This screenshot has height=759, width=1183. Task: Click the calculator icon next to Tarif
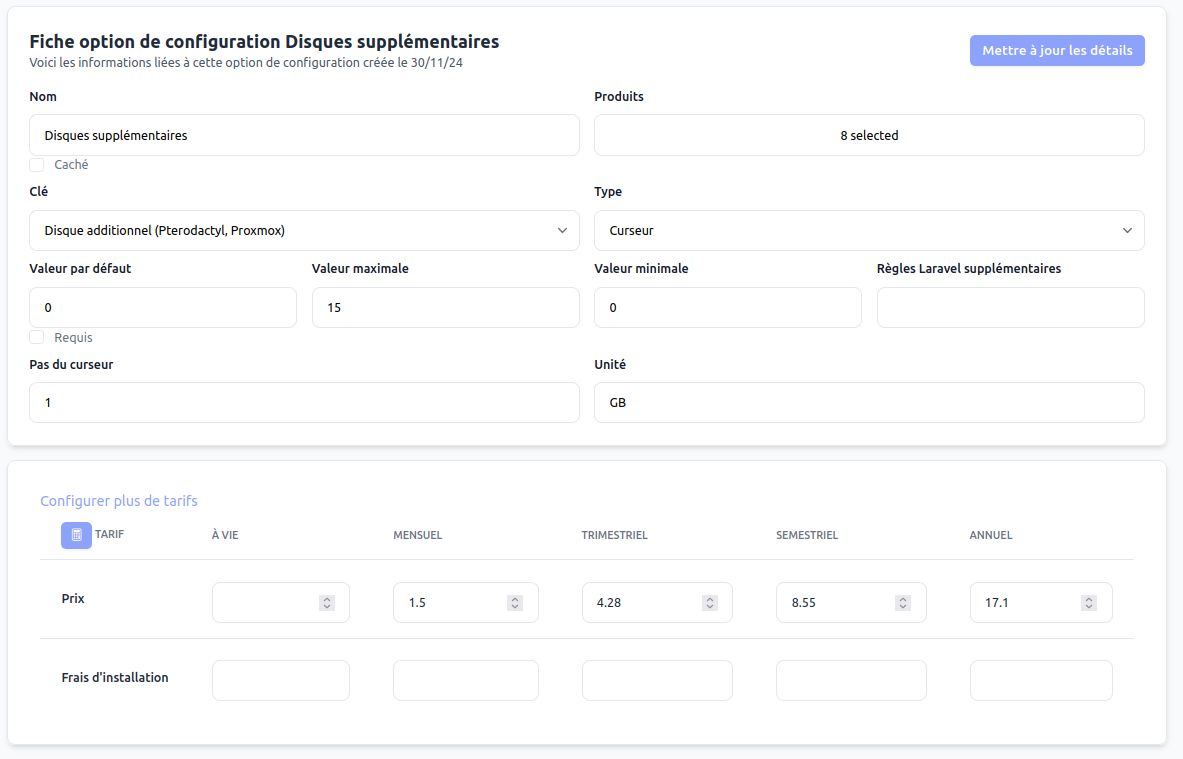point(76,535)
